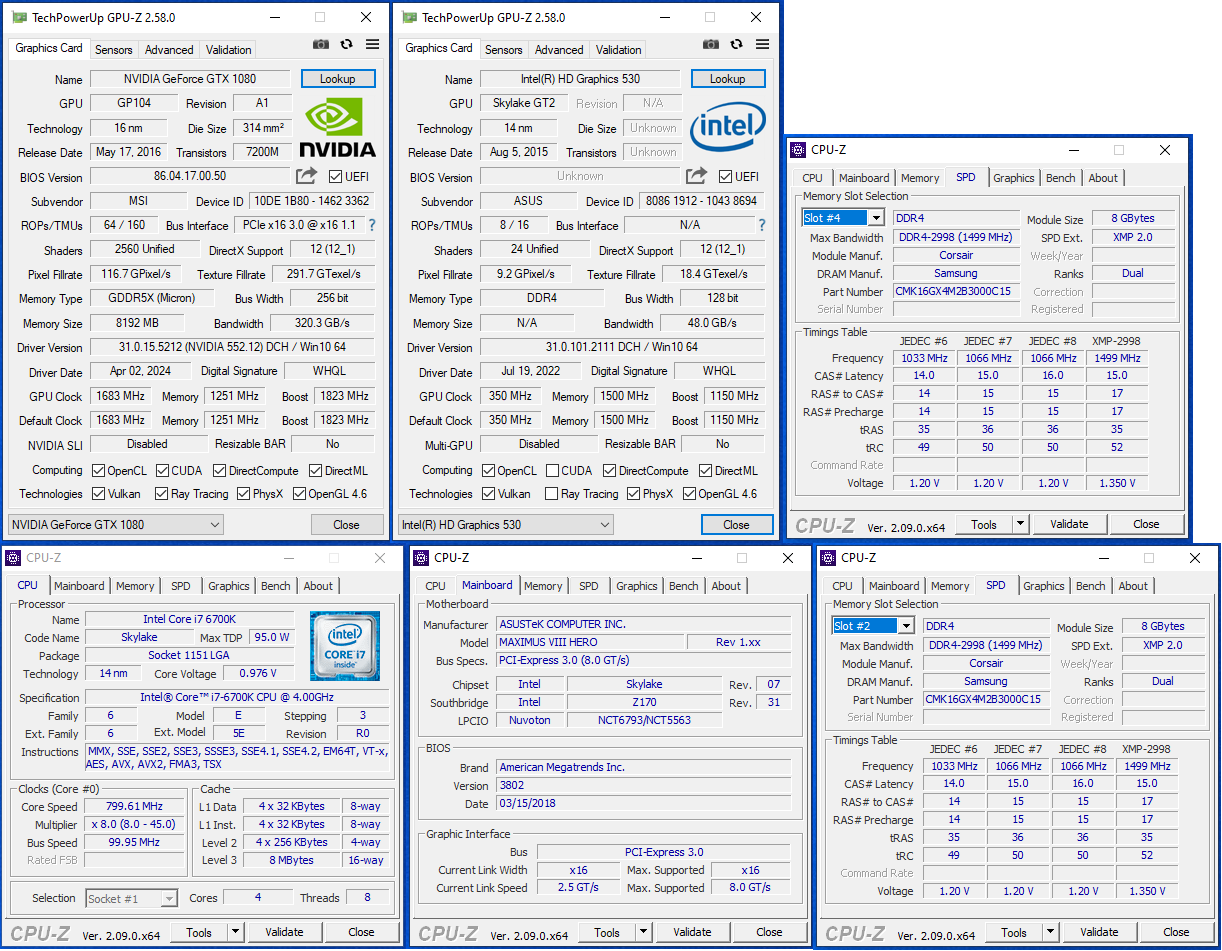
Task: Click the Part Number field in Slot #4 window
Action: click(x=956, y=291)
